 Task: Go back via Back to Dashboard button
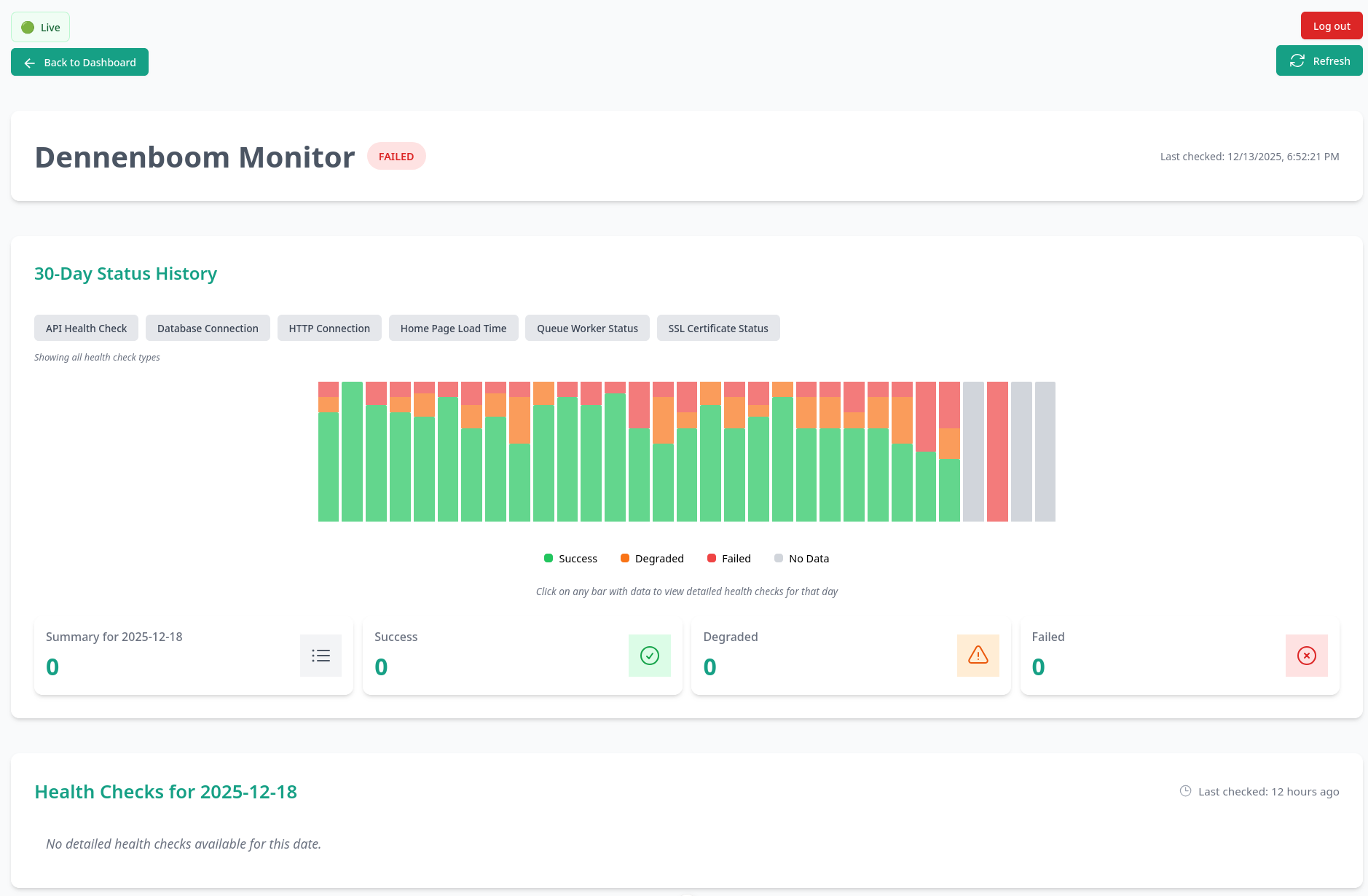[x=79, y=63]
